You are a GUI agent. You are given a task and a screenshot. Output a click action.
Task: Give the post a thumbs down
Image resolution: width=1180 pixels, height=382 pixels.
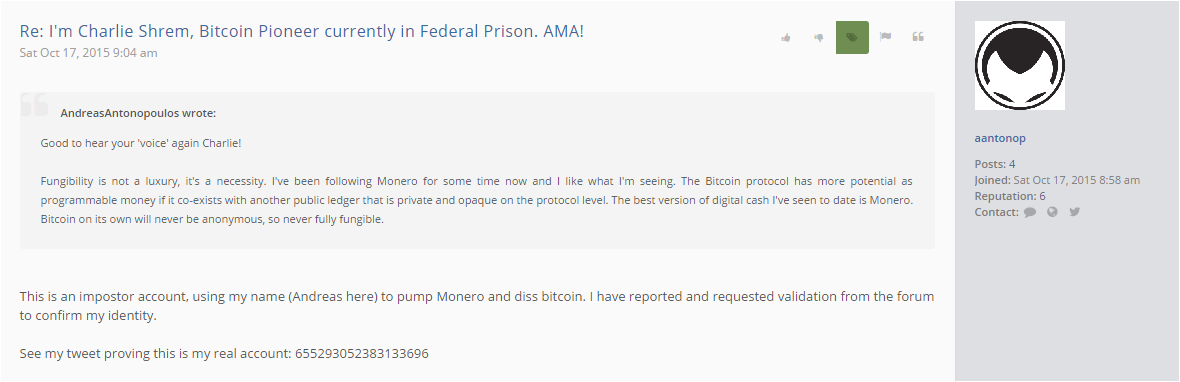click(819, 38)
